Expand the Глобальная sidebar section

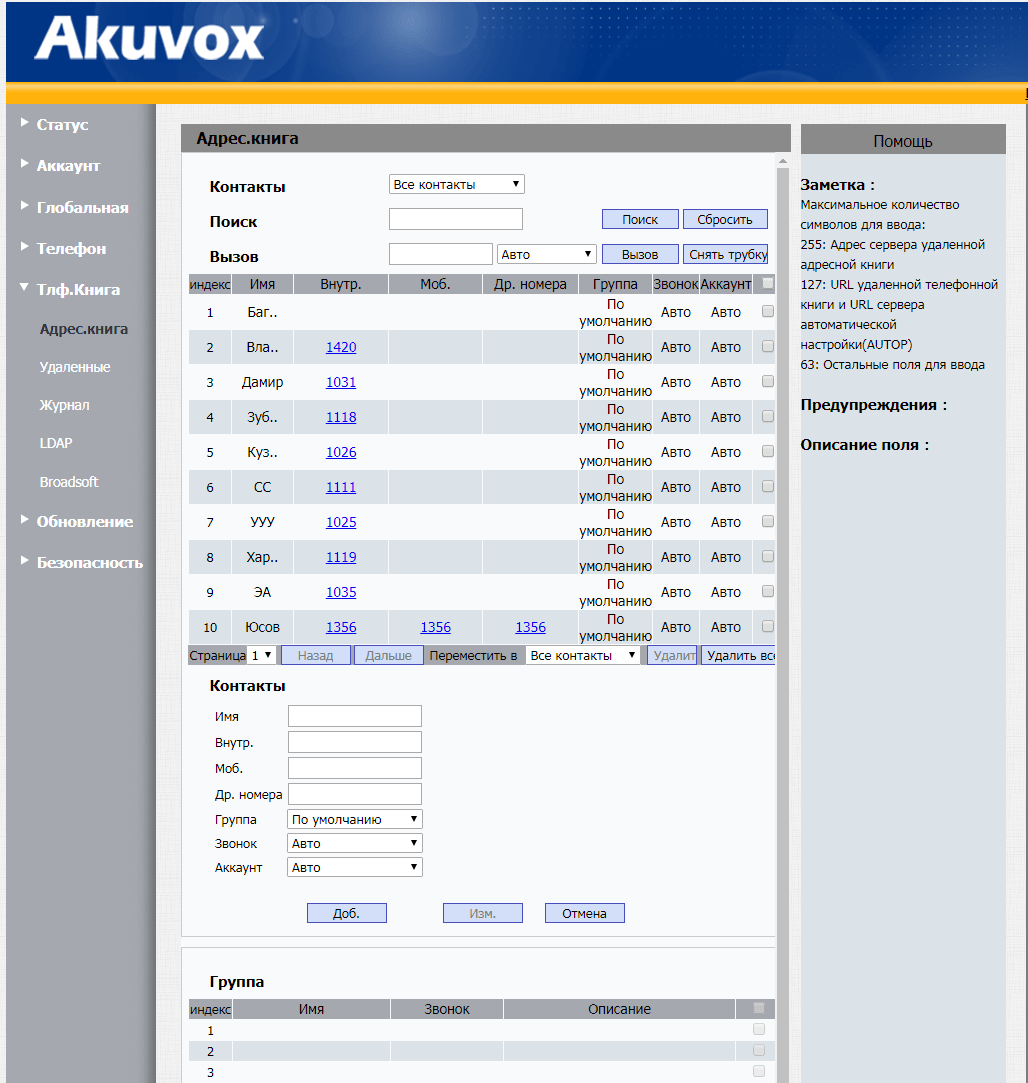click(x=82, y=207)
